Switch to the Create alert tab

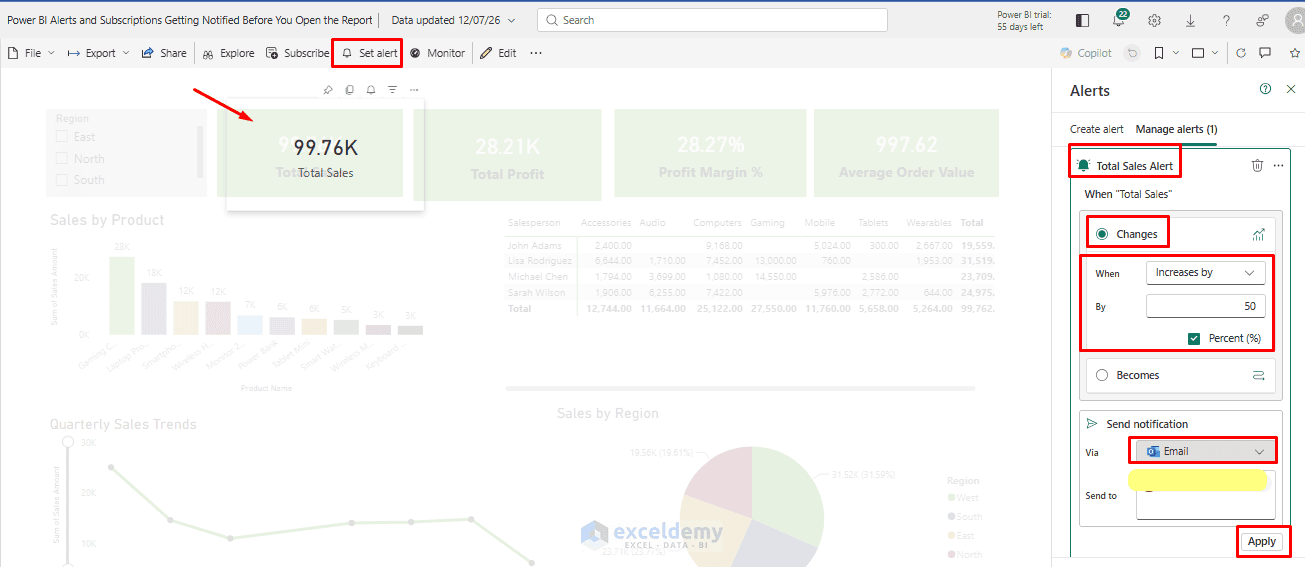1097,129
